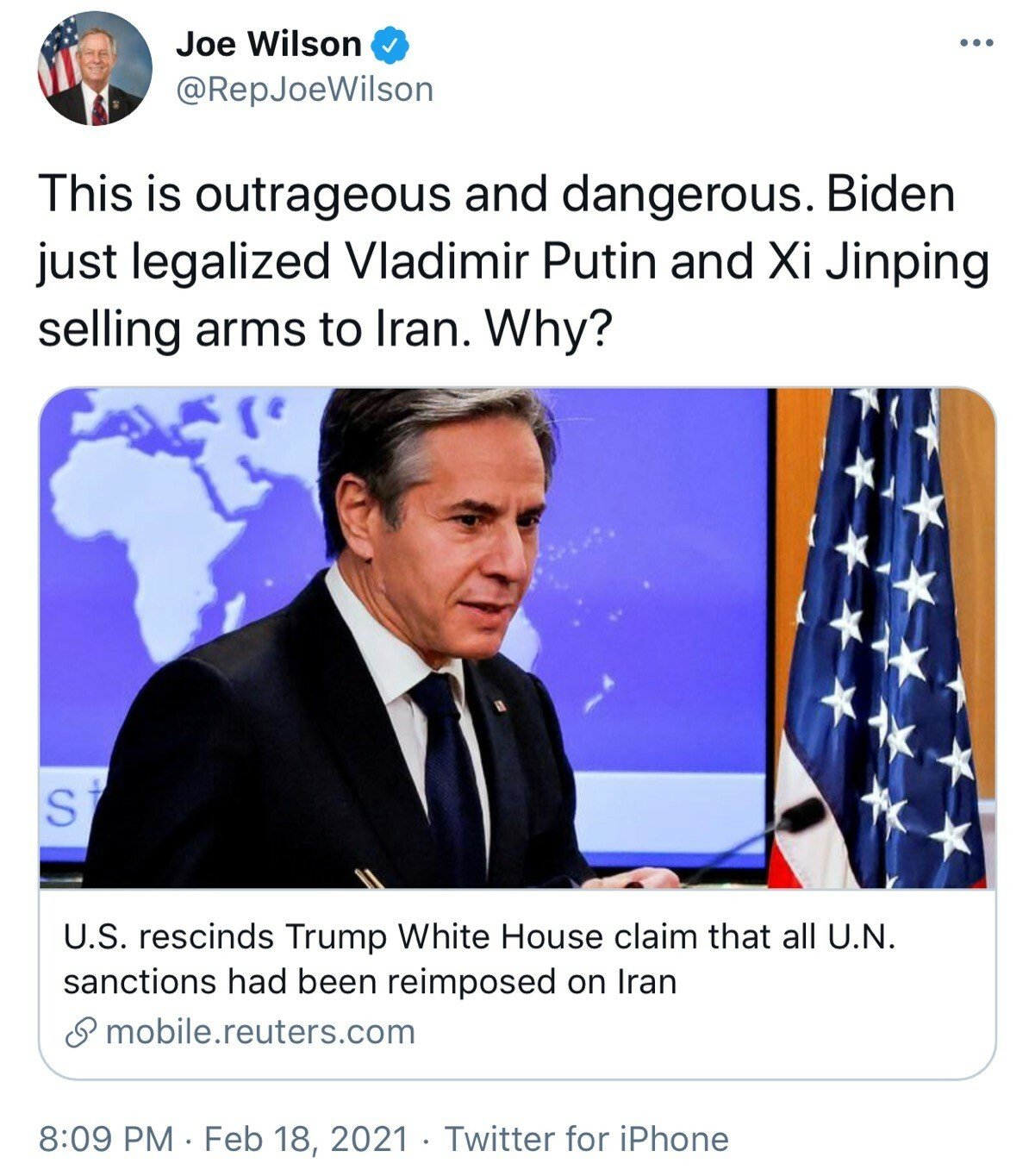This screenshot has height=1176, width=1035.
Task: Open Joe Wilson's profile avatar picture
Action: (95, 69)
